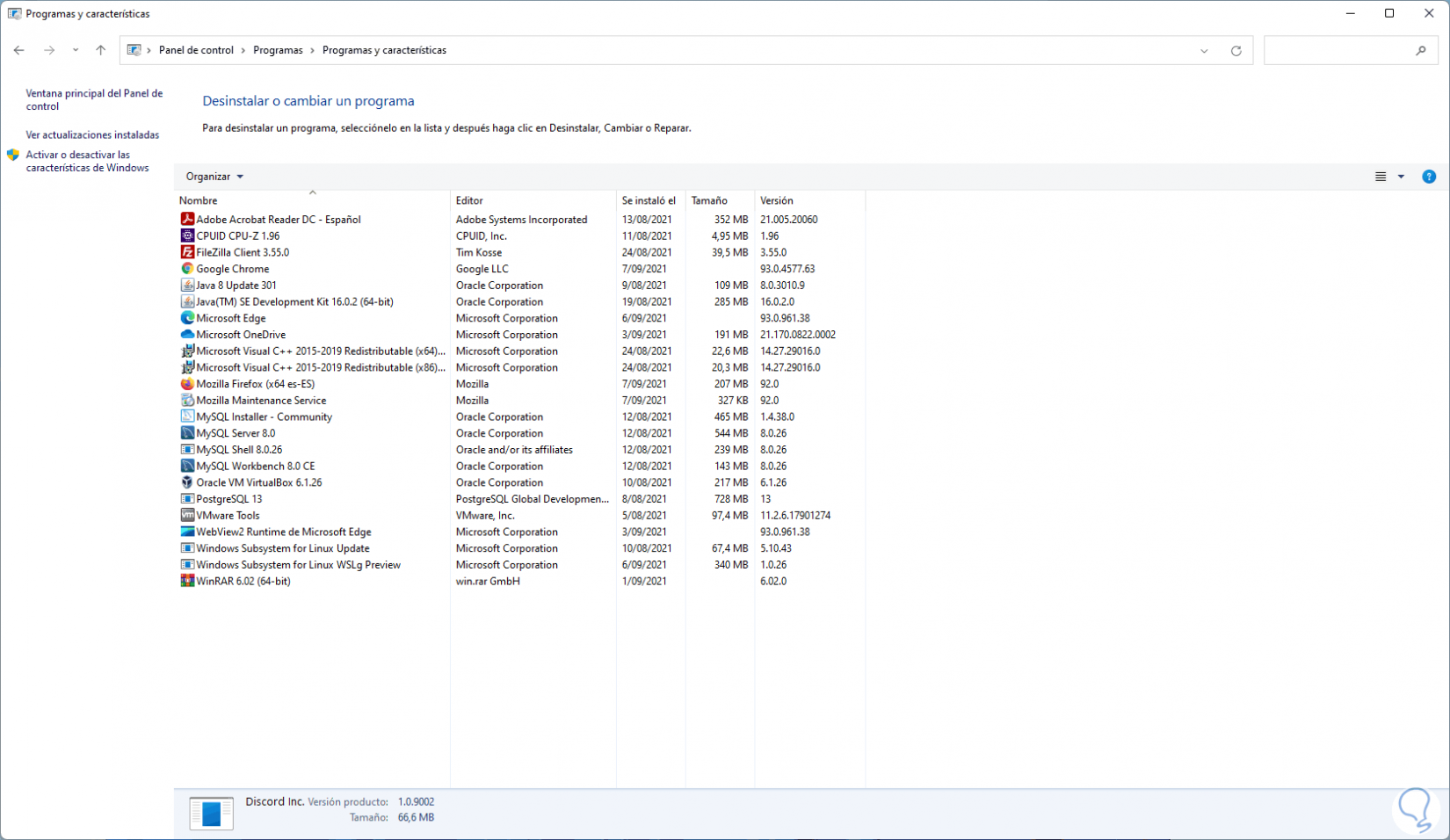This screenshot has width=1450, height=840.
Task: Navigate to Panel de control breadcrumb
Action: pyautogui.click(x=196, y=50)
